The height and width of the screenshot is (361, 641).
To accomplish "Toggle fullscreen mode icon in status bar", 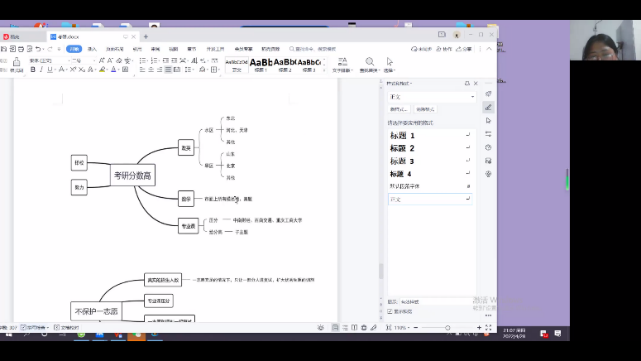I will click(488, 327).
